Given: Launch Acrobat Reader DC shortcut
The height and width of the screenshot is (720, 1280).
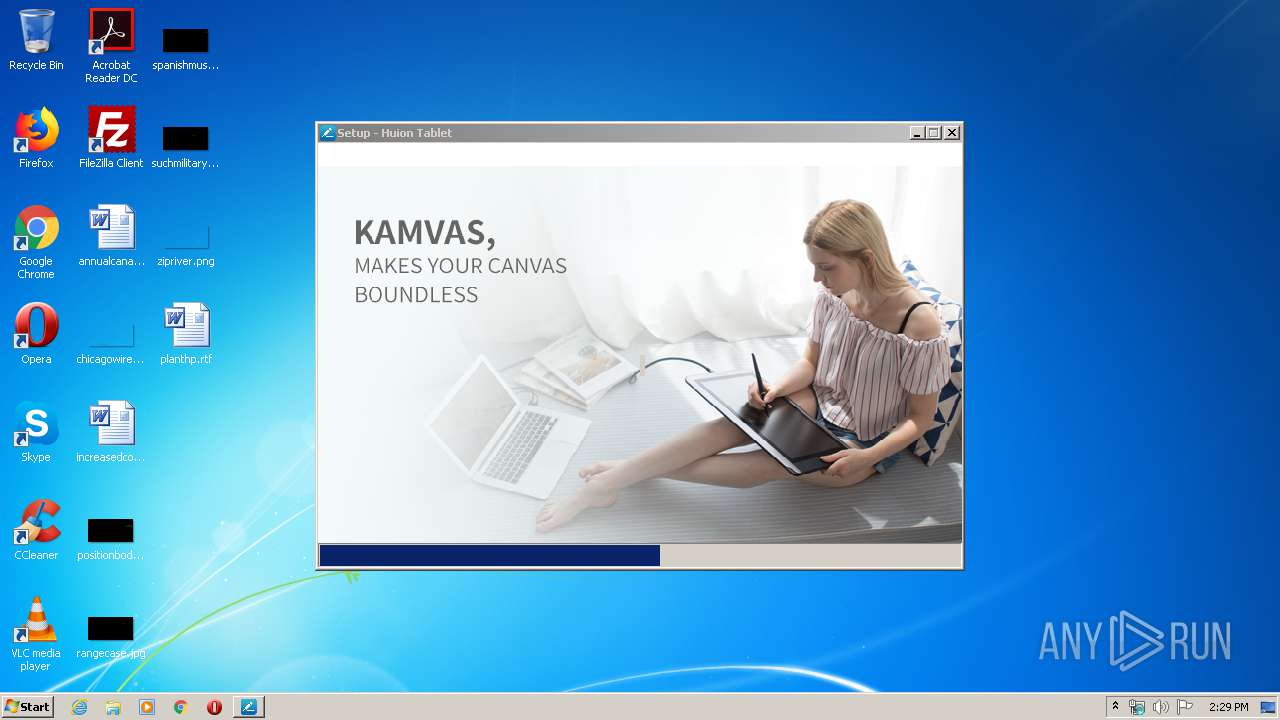Looking at the screenshot, I should click(111, 46).
